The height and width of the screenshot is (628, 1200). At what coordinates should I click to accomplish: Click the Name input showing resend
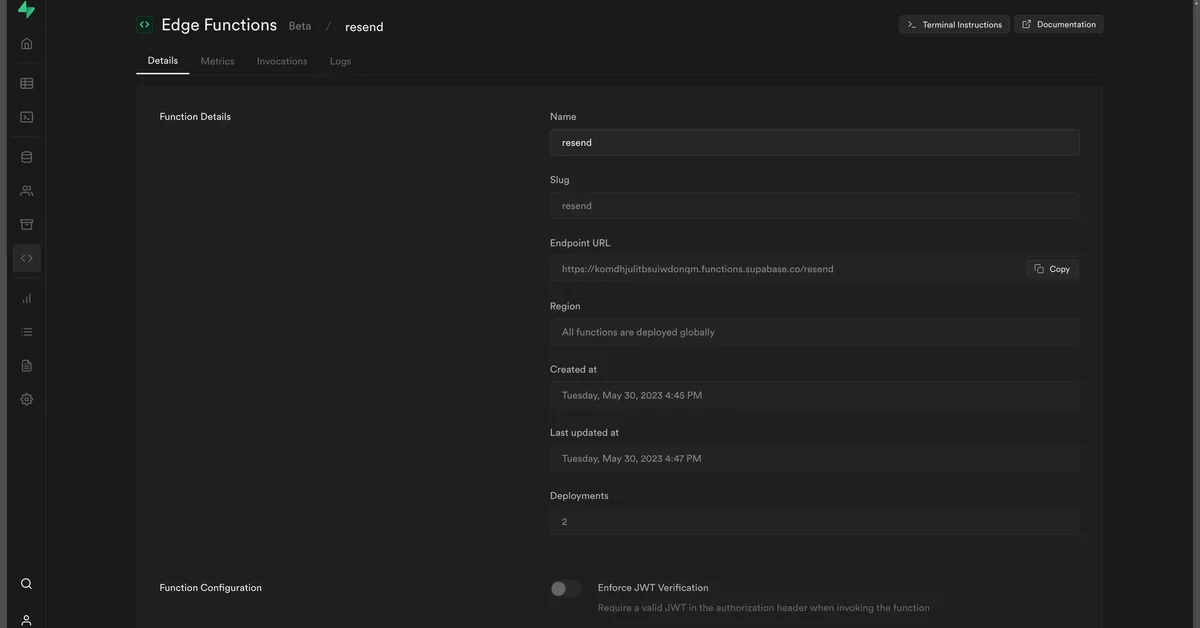pyautogui.click(x=814, y=141)
